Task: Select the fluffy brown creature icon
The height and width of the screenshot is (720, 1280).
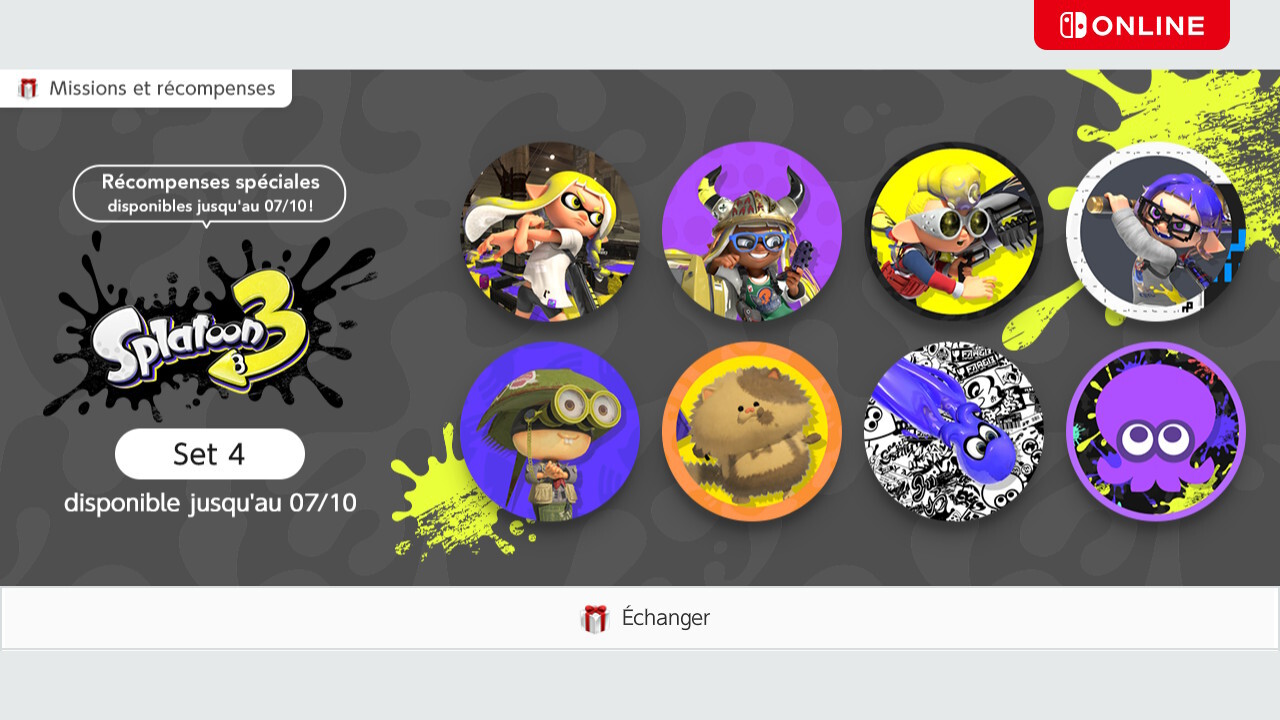Action: (752, 431)
